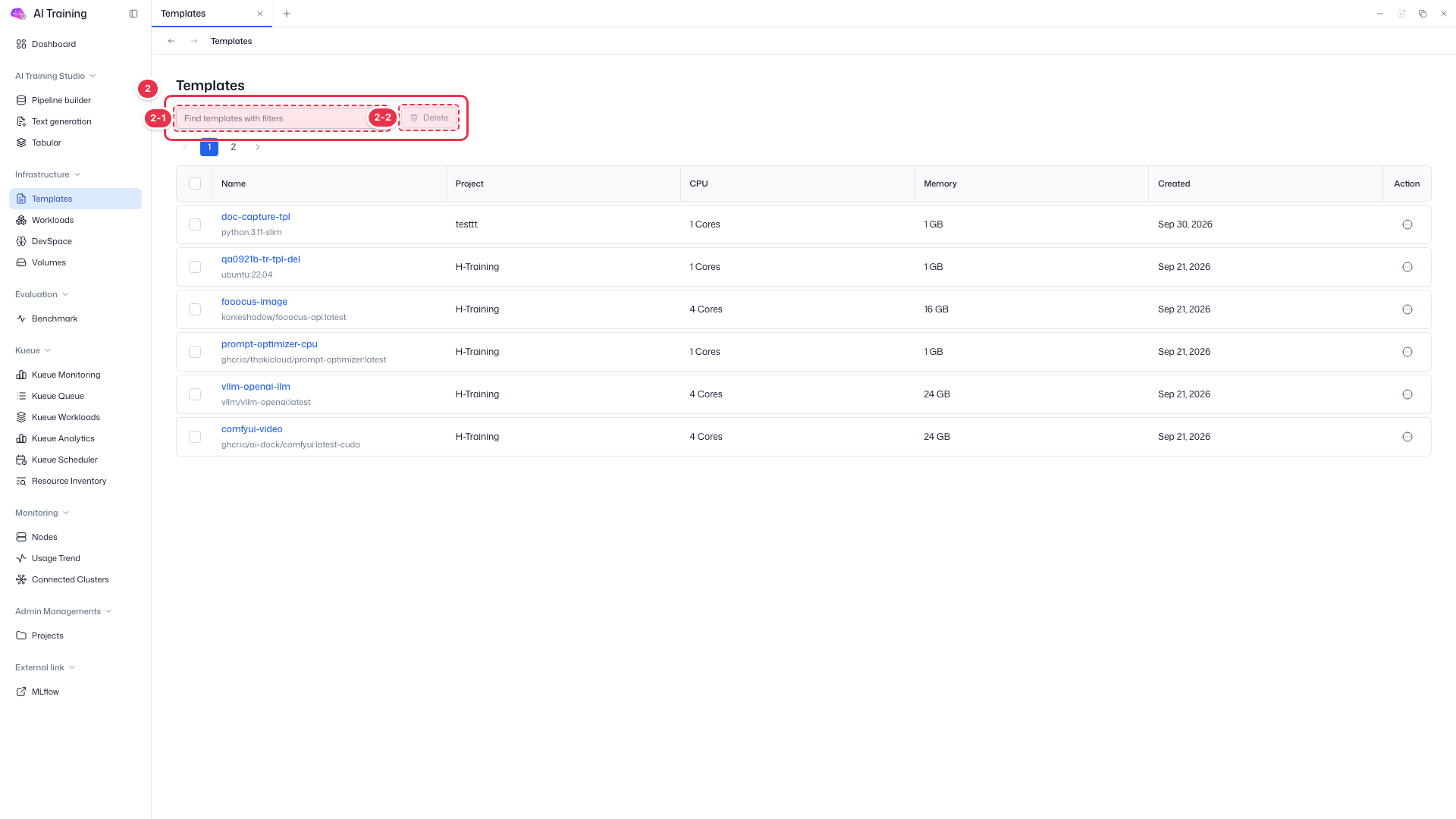Open action menu for fooocus-image row
Viewport: 1456px width, 819px height.
tap(1407, 309)
